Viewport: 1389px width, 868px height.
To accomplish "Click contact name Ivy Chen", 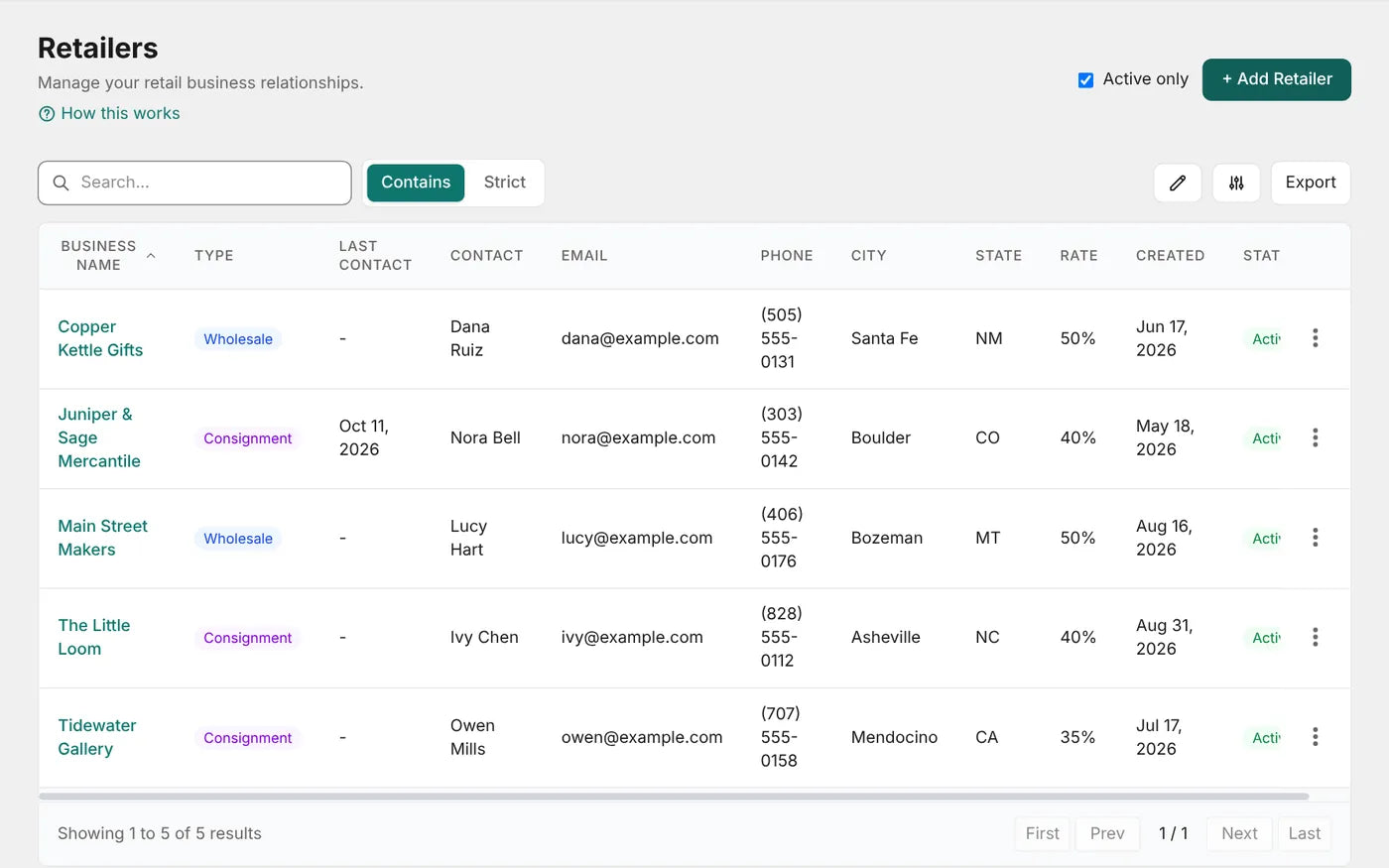I will pos(484,637).
